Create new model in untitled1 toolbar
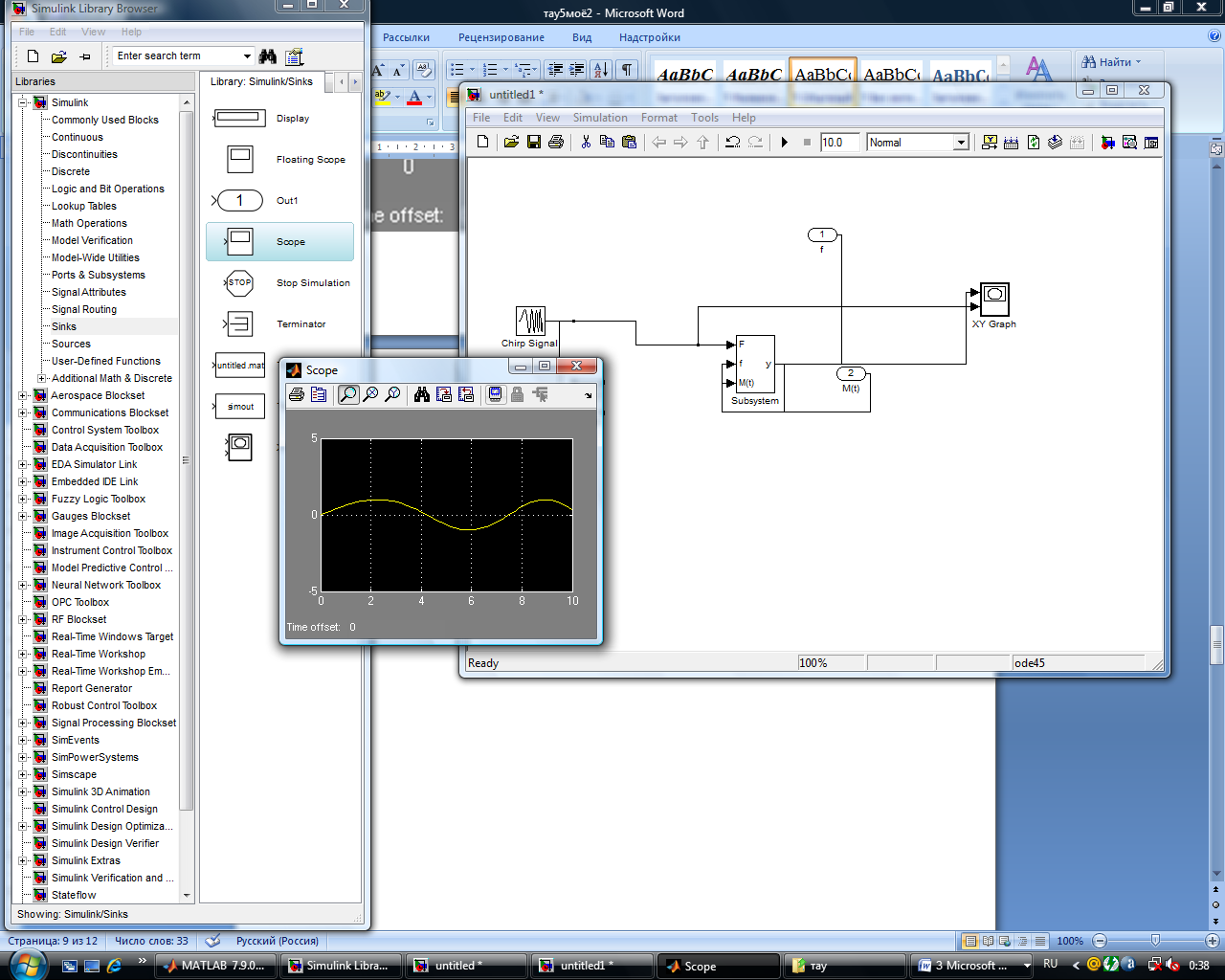The width and height of the screenshot is (1225, 980). pyautogui.click(x=483, y=142)
